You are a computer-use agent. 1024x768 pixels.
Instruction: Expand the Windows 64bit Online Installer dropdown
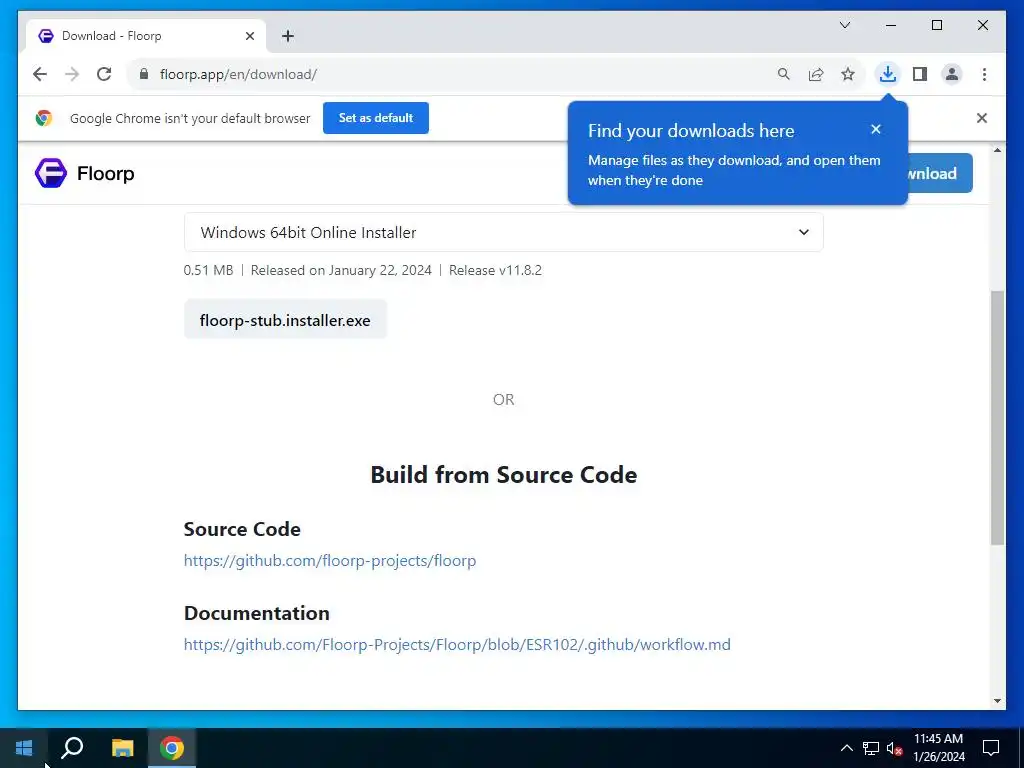(504, 232)
